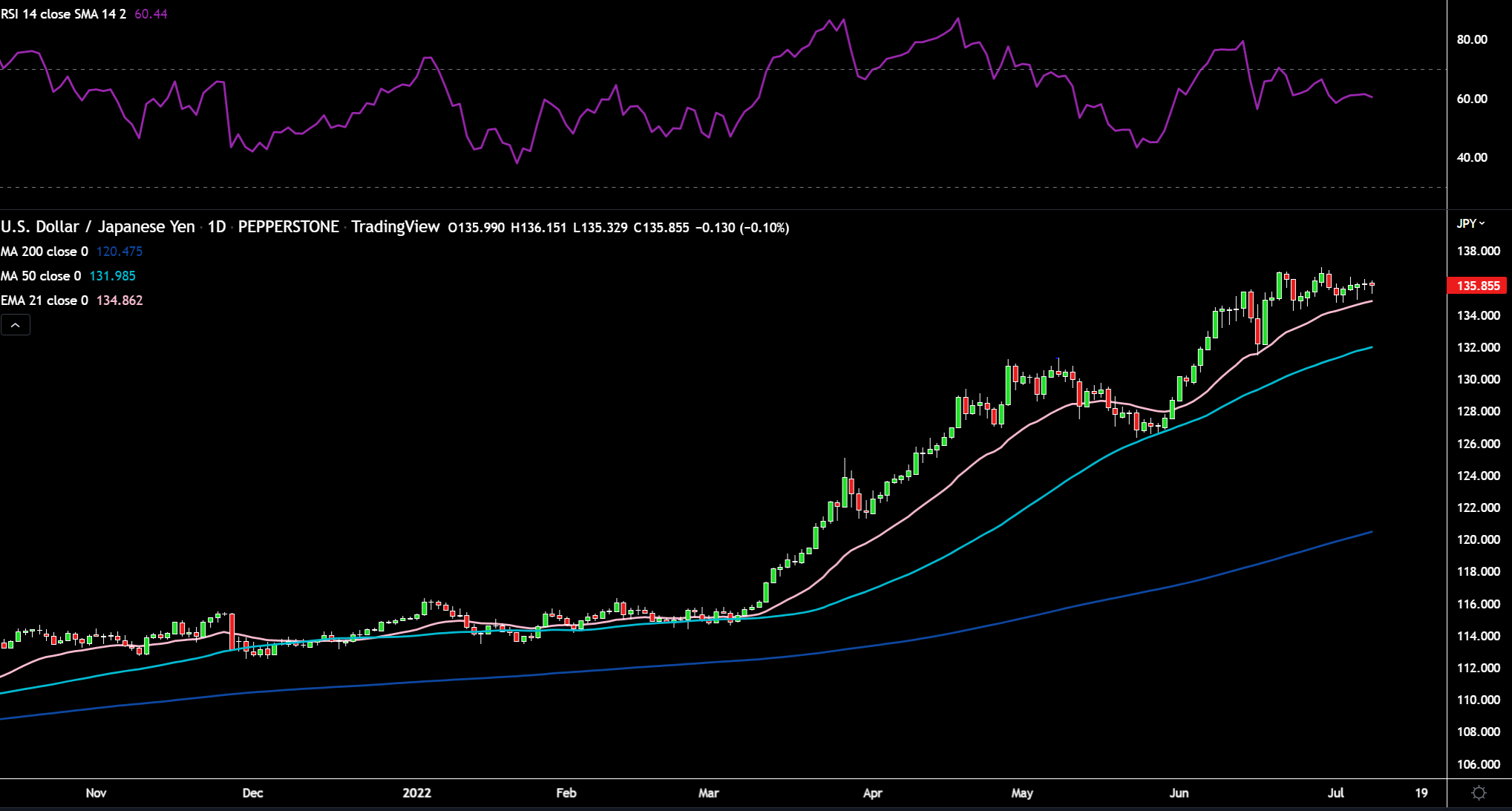Select the RSI 14 close SMA indicator legend
This screenshot has height=811, width=1512.
(63, 14)
